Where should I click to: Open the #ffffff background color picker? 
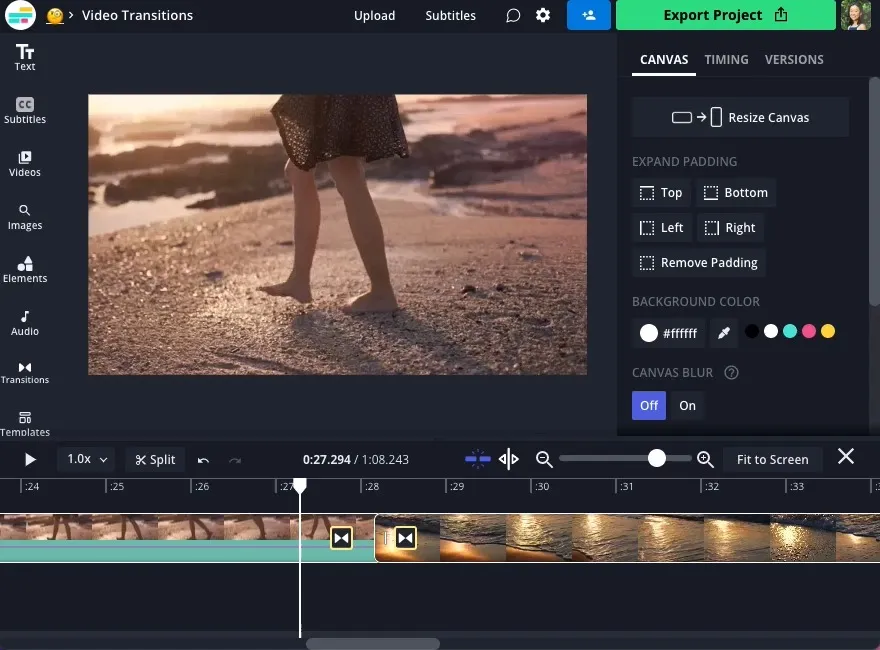[x=669, y=333]
